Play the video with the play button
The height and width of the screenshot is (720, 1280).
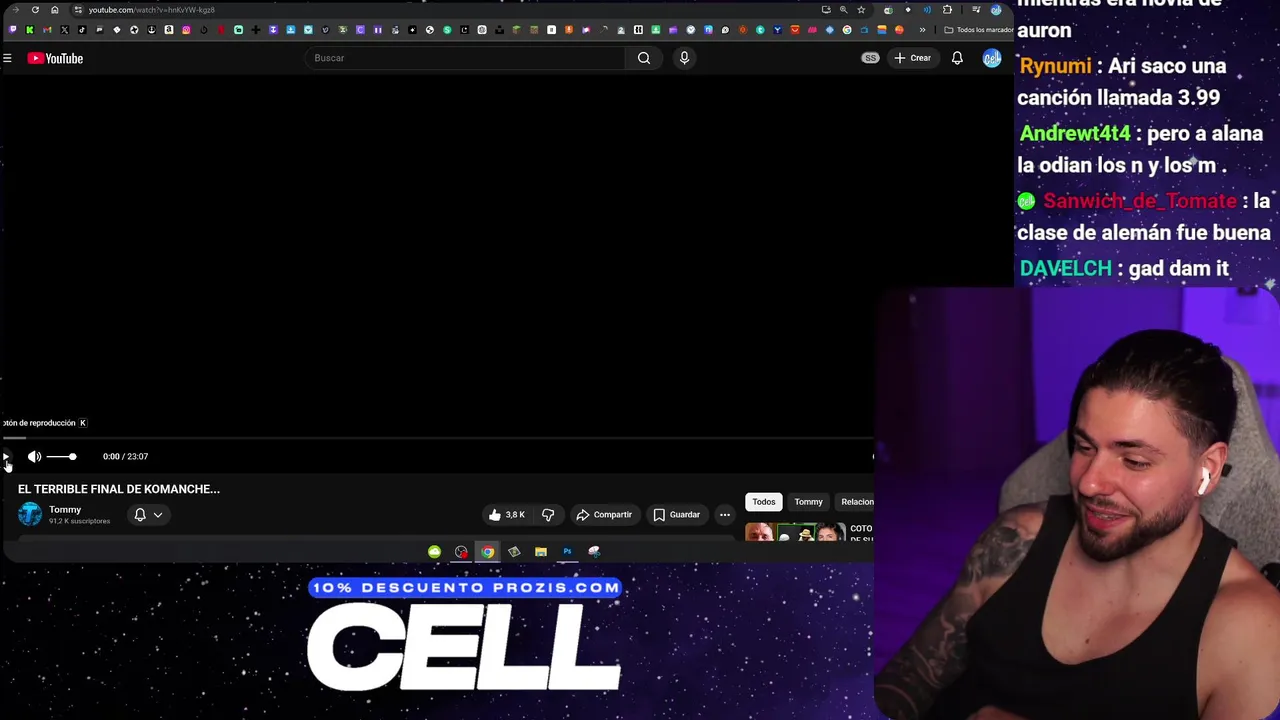click(6, 456)
